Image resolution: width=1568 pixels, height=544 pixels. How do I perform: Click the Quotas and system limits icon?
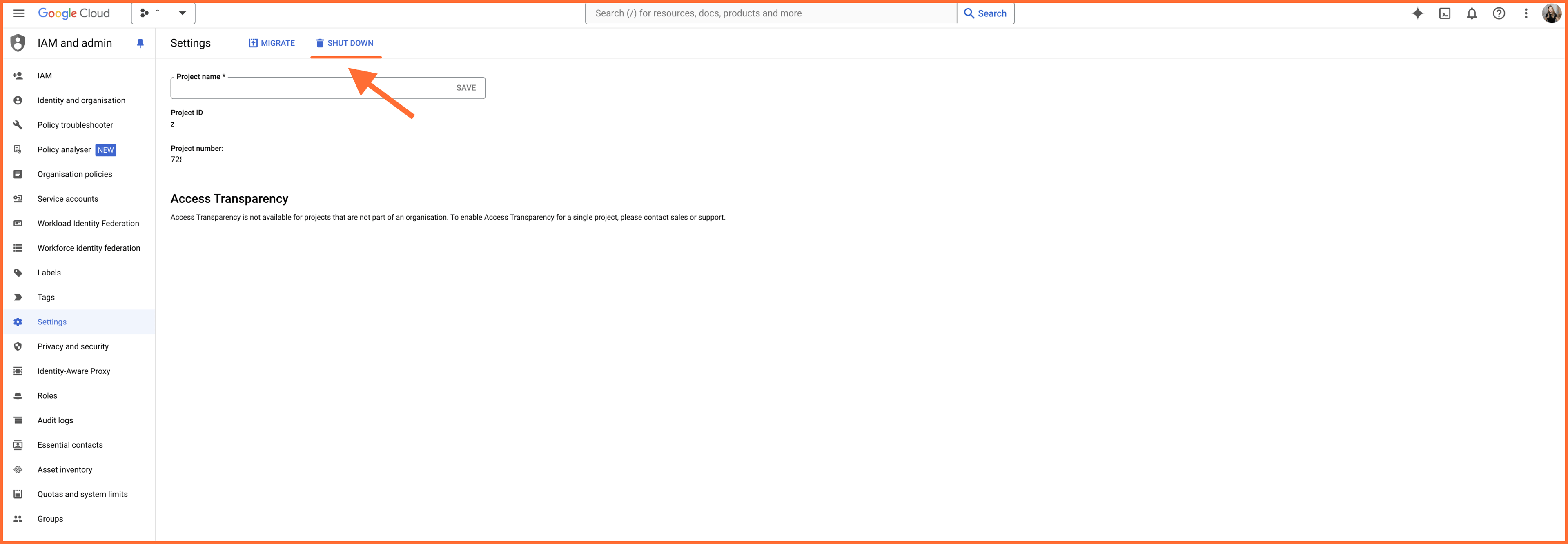point(18,494)
